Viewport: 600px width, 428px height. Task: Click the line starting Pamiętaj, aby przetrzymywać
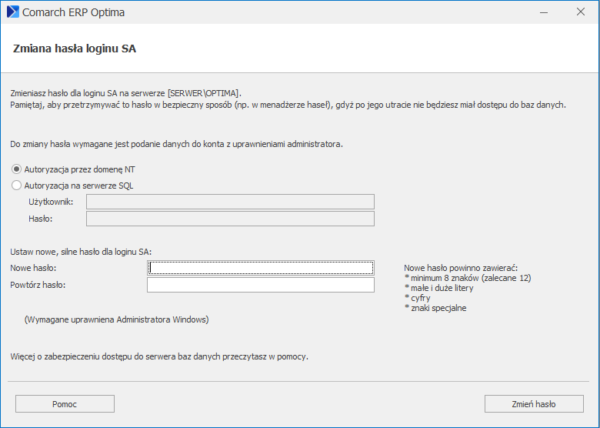tap(288, 105)
